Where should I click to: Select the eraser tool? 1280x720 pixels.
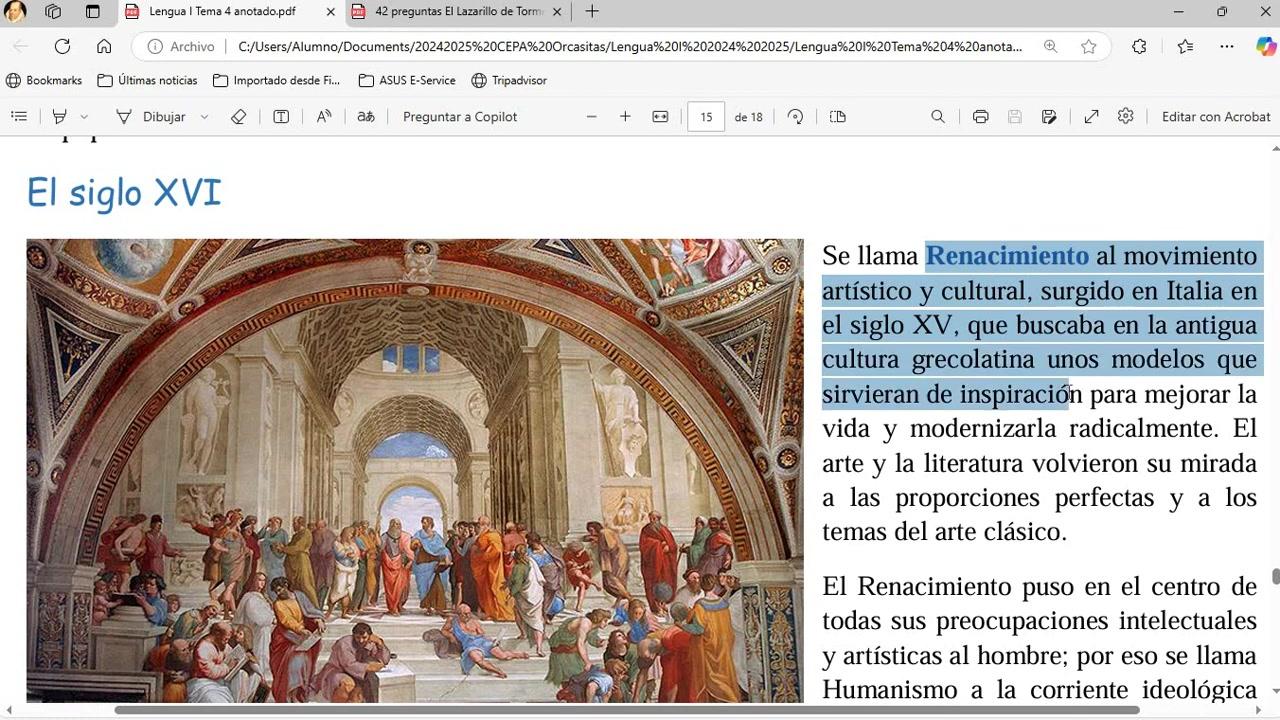point(238,117)
